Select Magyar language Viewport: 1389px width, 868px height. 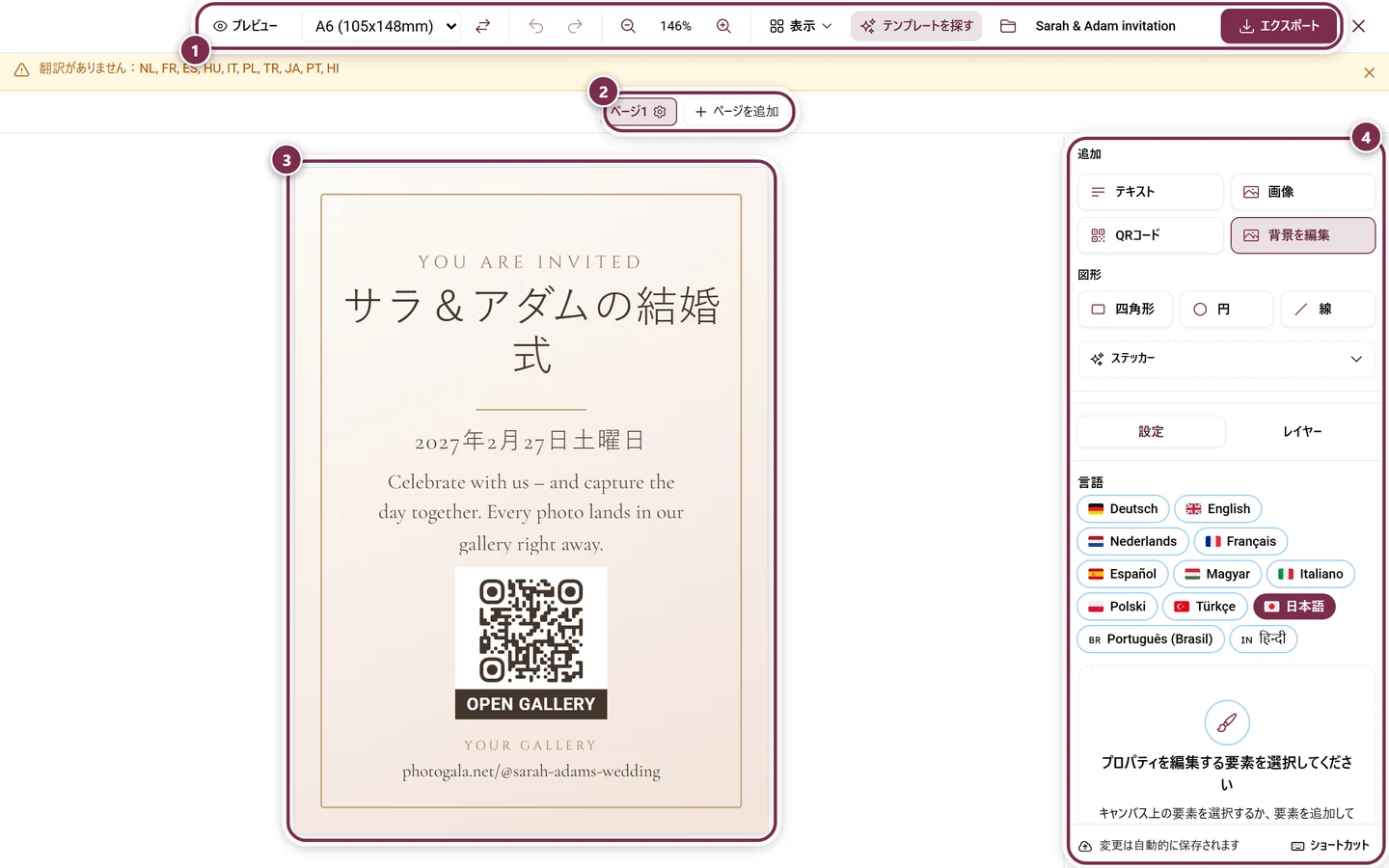tap(1217, 574)
